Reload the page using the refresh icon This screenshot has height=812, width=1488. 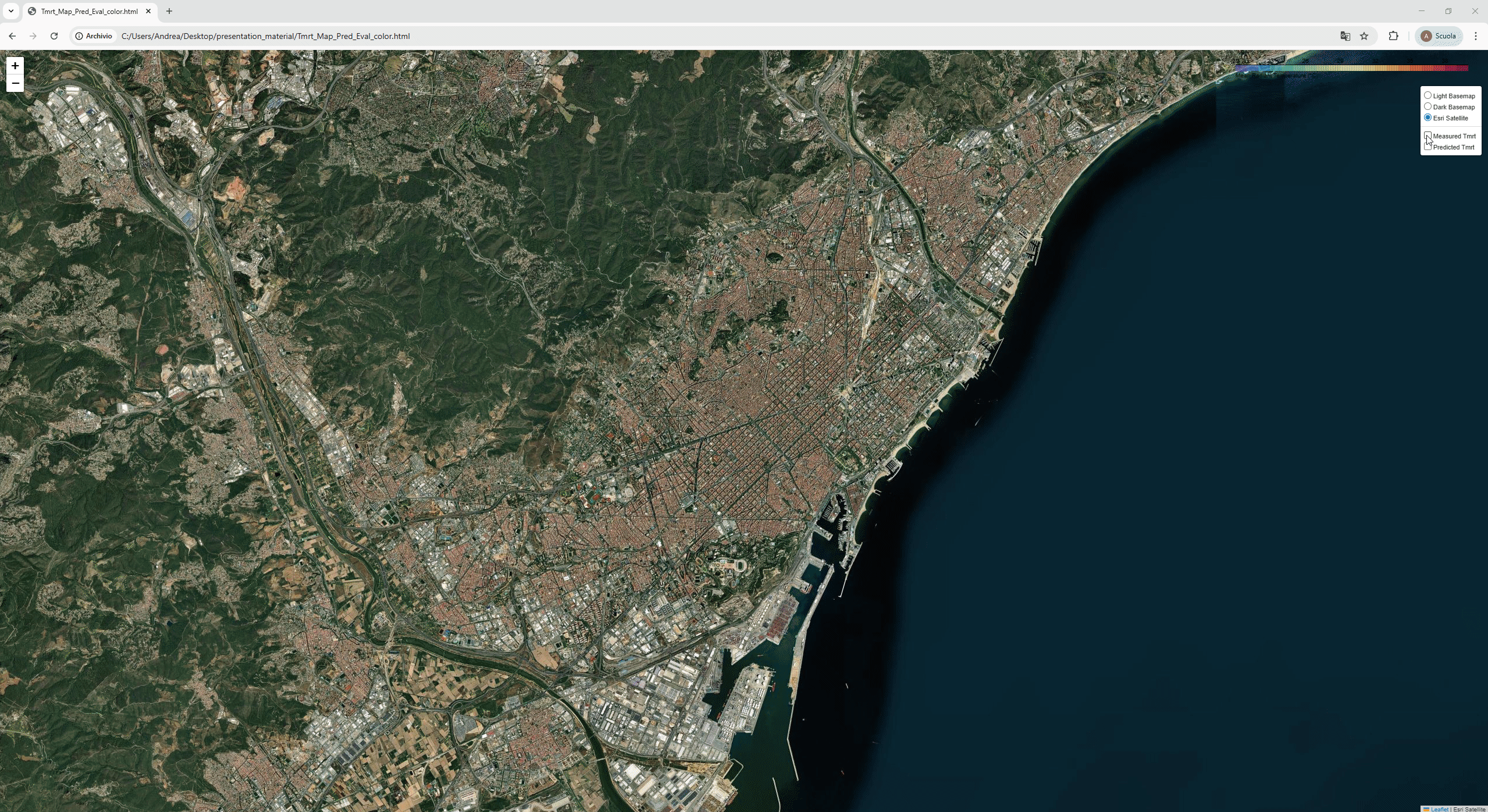(54, 36)
